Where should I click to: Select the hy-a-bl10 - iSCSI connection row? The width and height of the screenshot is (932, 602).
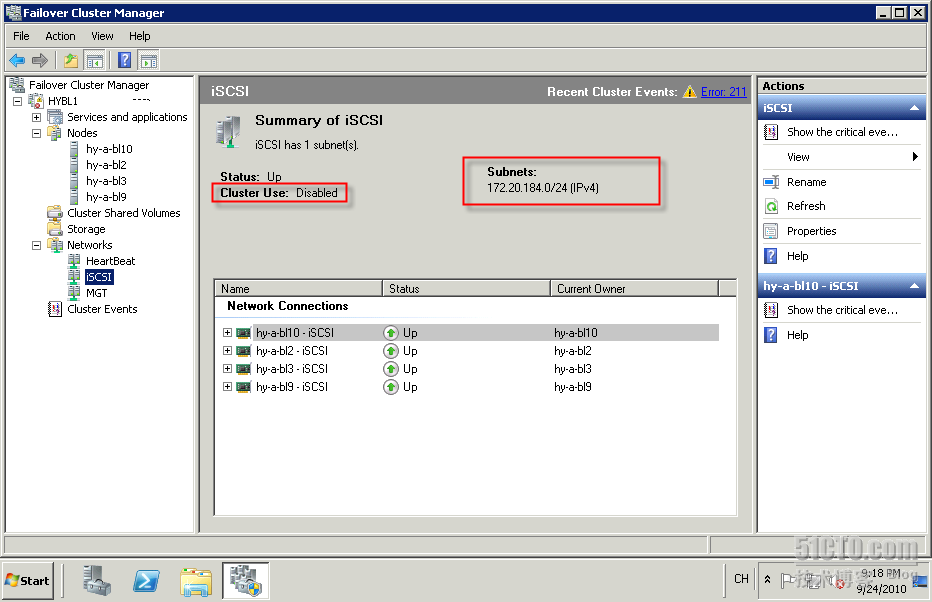pos(470,333)
